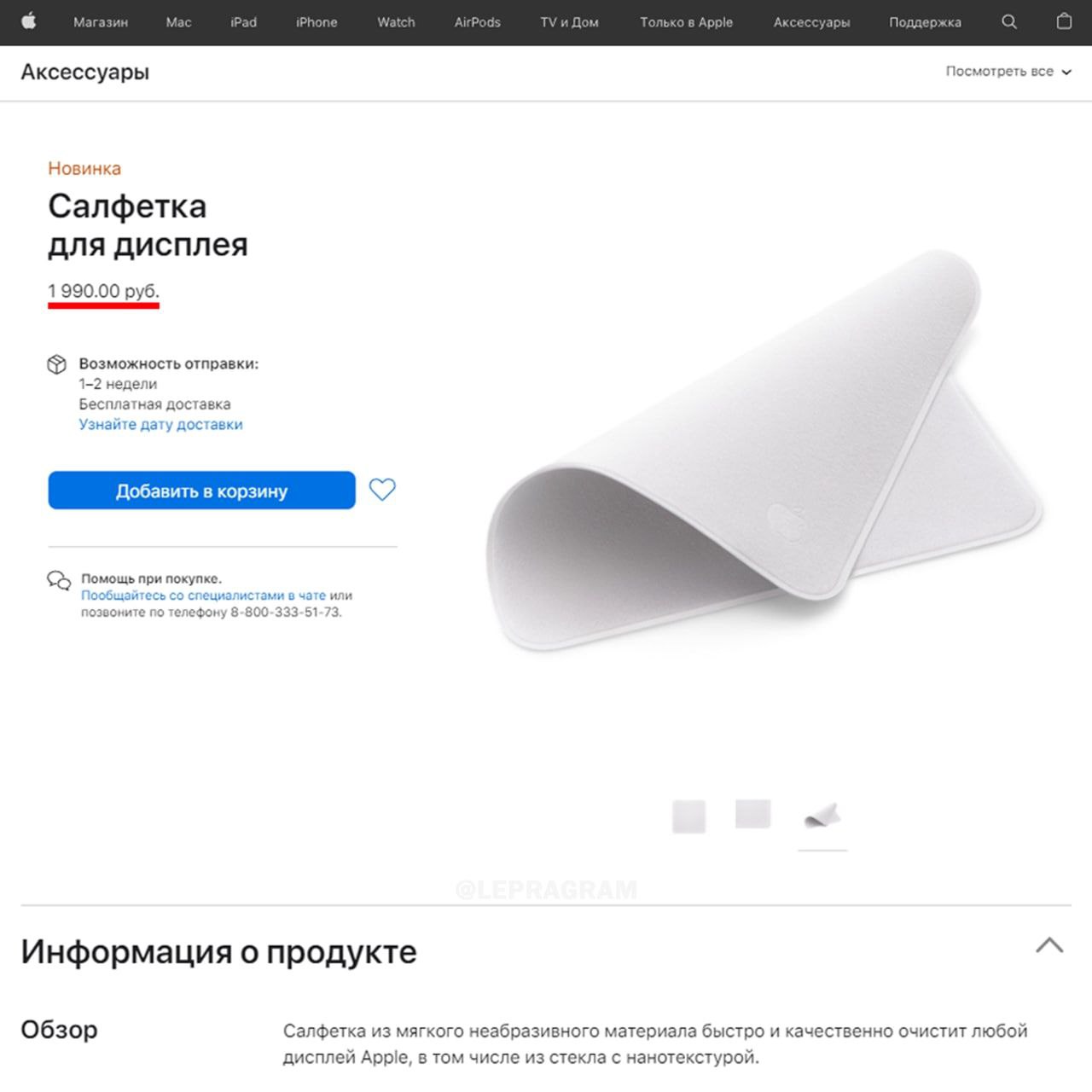Viewport: 1092px width, 1092px height.
Task: Go to the iPhone menu item
Action: point(317,22)
